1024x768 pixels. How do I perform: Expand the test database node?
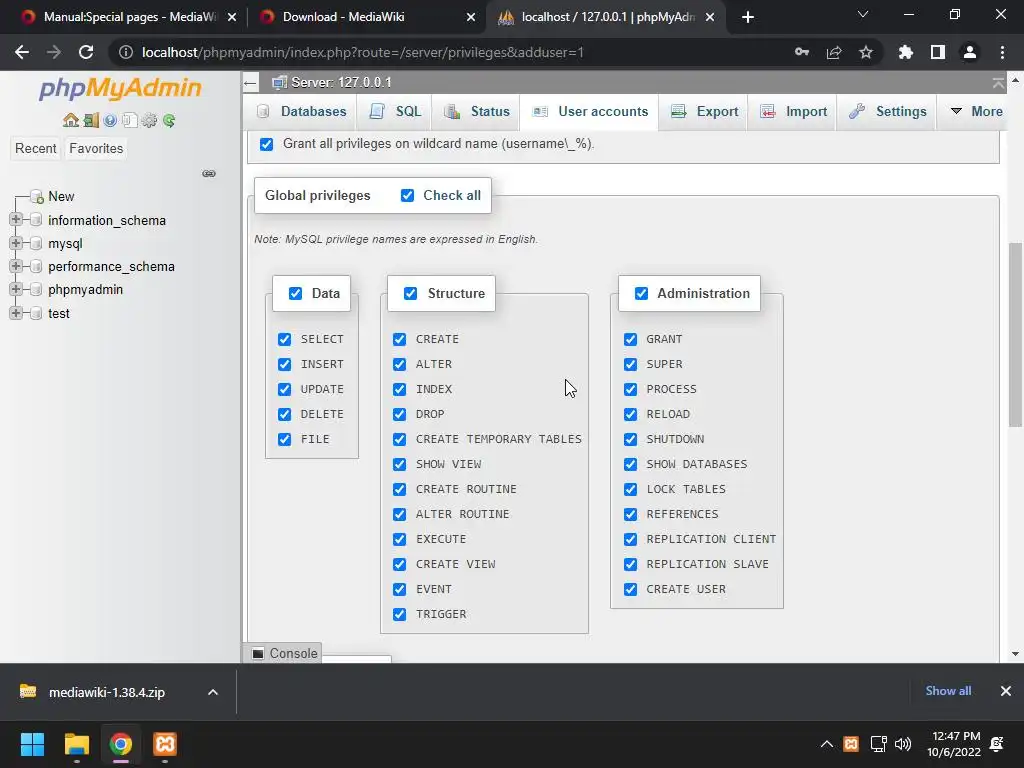tap(16, 313)
